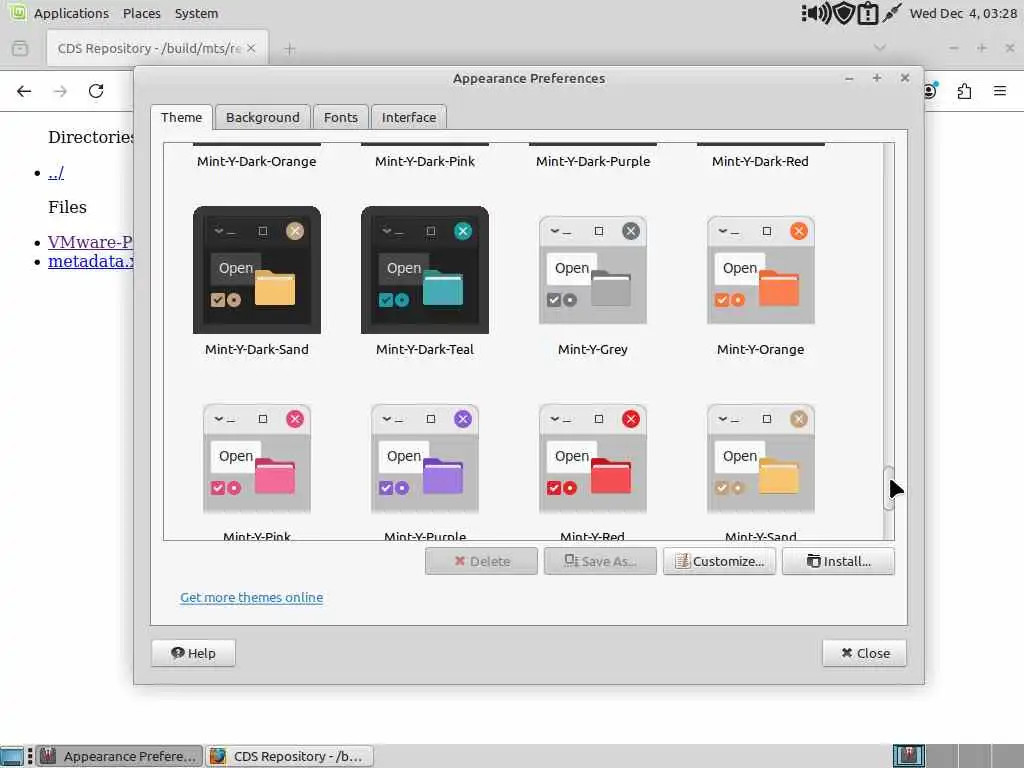This screenshot has height=768, width=1024.
Task: Expand the browser list-all-tabs chevron
Action: [x=880, y=48]
